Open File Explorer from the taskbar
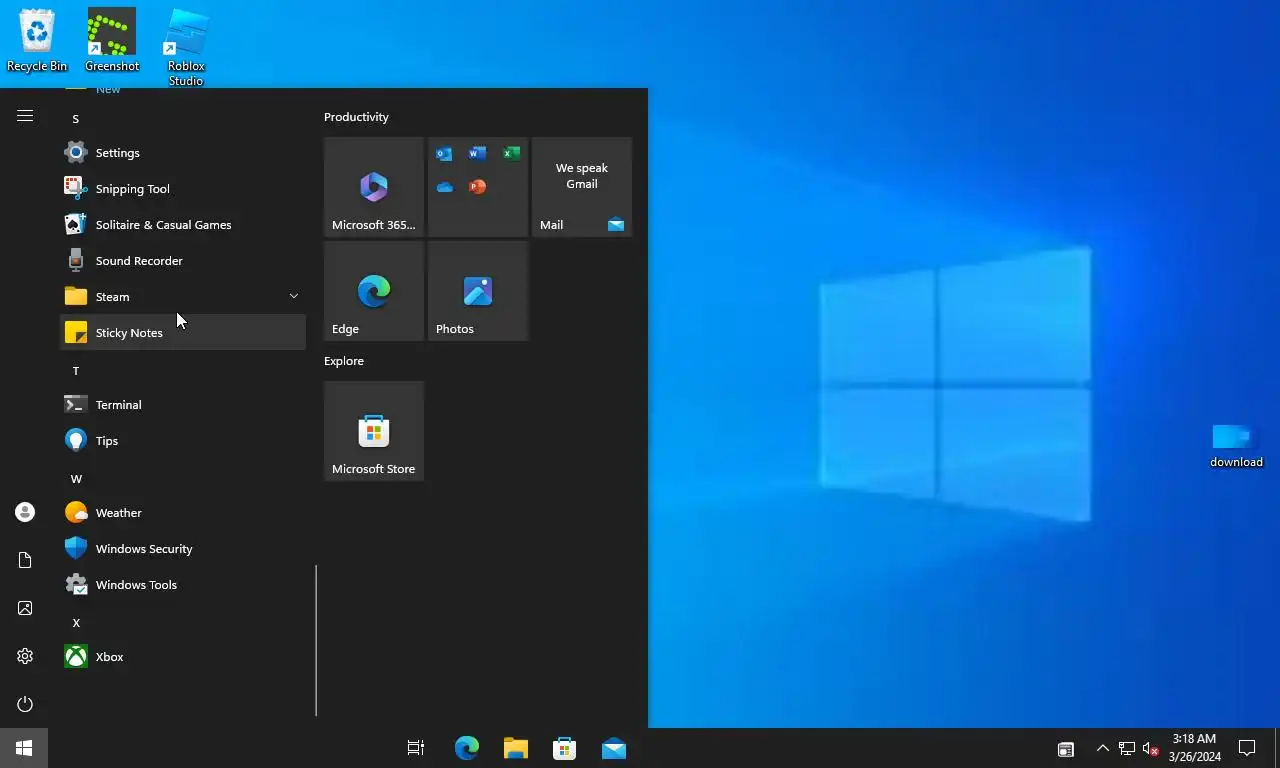Screen dimensions: 1280x768 click(515, 748)
